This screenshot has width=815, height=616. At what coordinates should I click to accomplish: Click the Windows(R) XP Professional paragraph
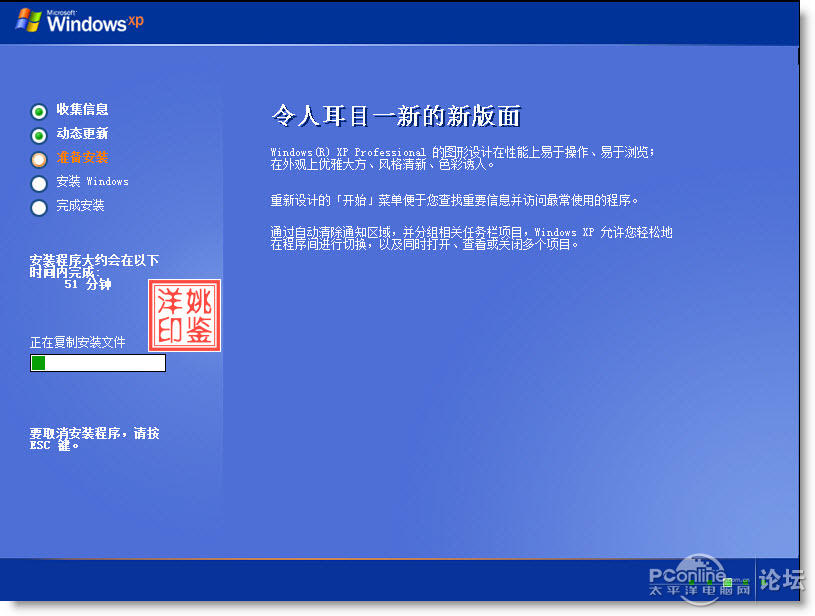[463, 158]
